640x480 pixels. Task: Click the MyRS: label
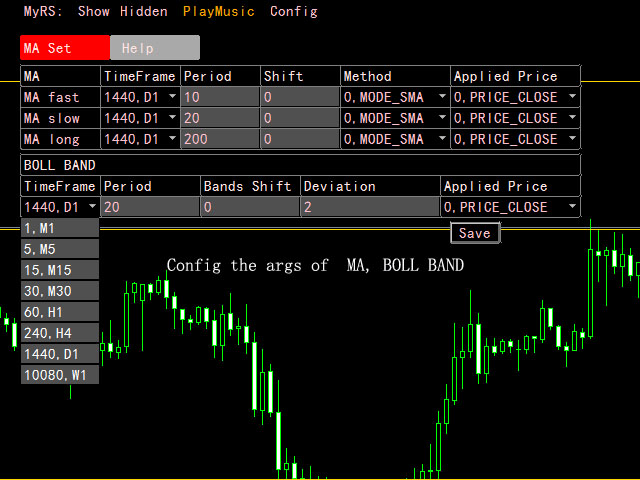[x=43, y=11]
